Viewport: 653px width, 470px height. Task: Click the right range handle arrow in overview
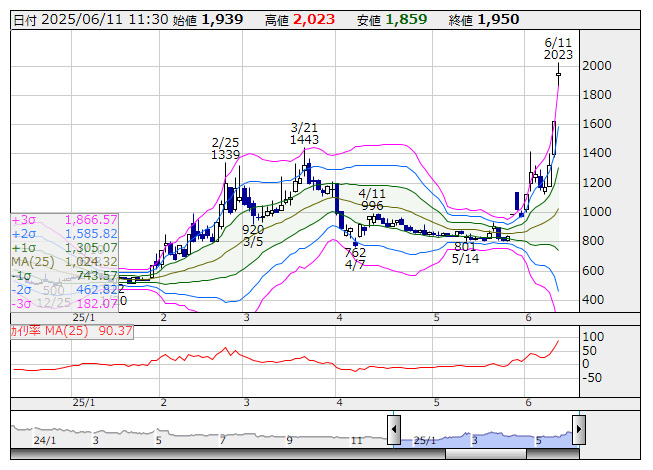coord(578,432)
